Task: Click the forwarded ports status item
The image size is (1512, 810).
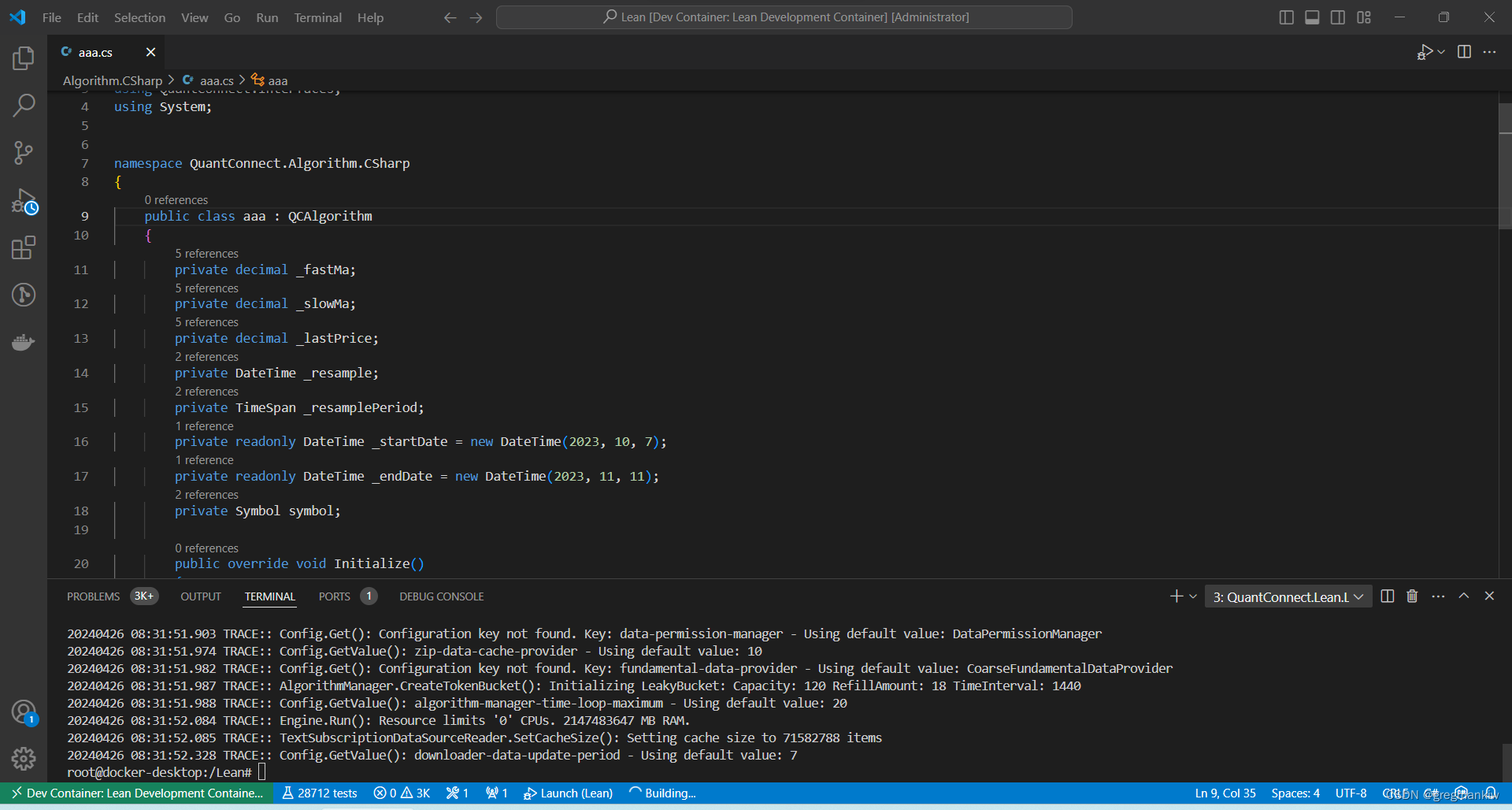Action: (496, 793)
